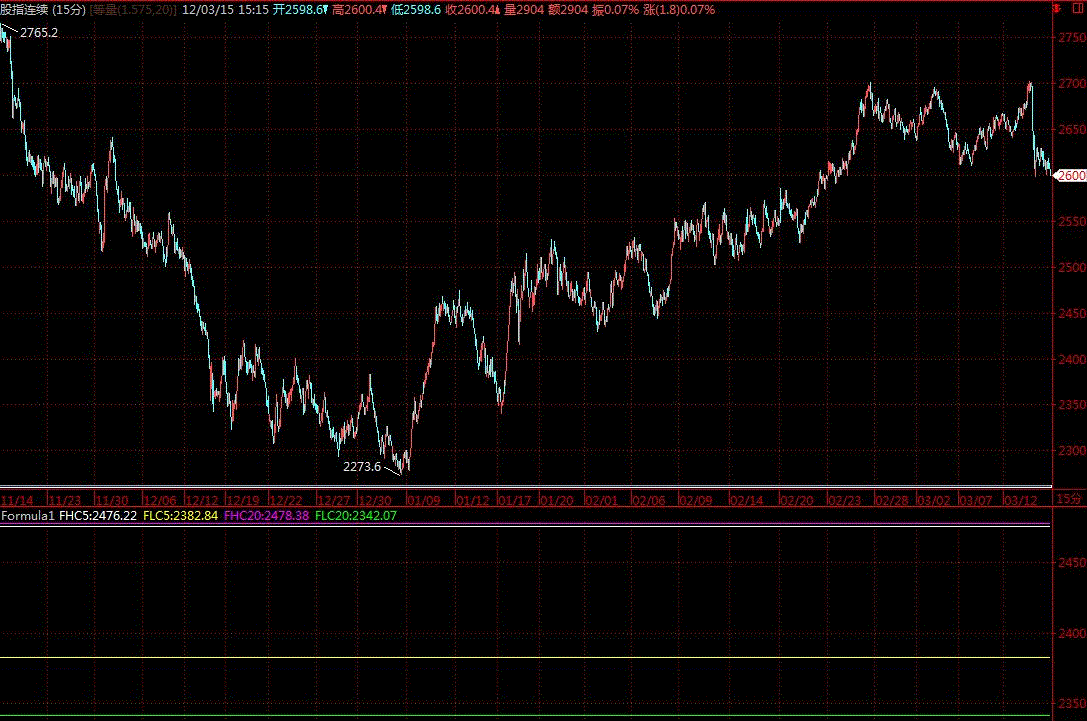Select the magenta FHC20 indicator label
Viewport: 1087px width, 721px height.
coord(267,516)
